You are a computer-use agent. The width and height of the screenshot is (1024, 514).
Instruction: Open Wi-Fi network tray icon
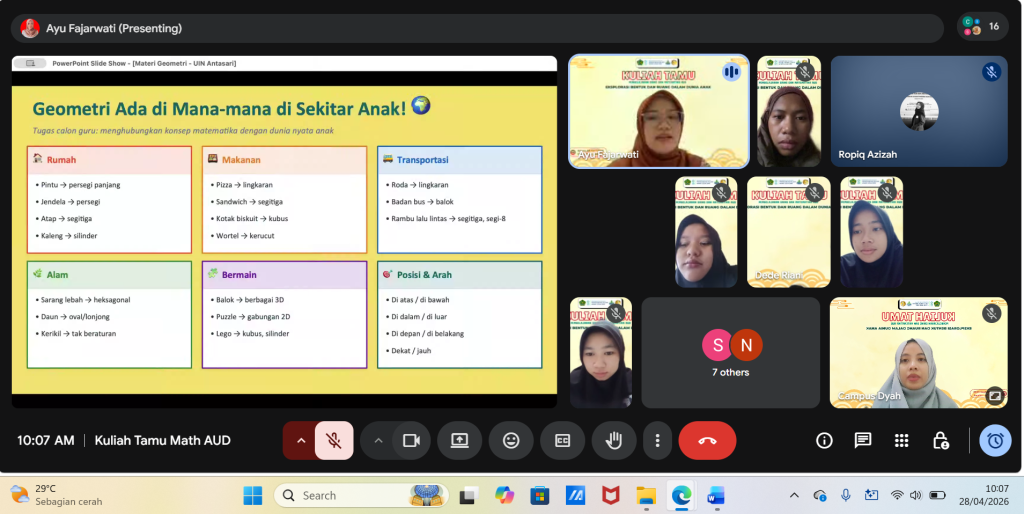click(897, 496)
